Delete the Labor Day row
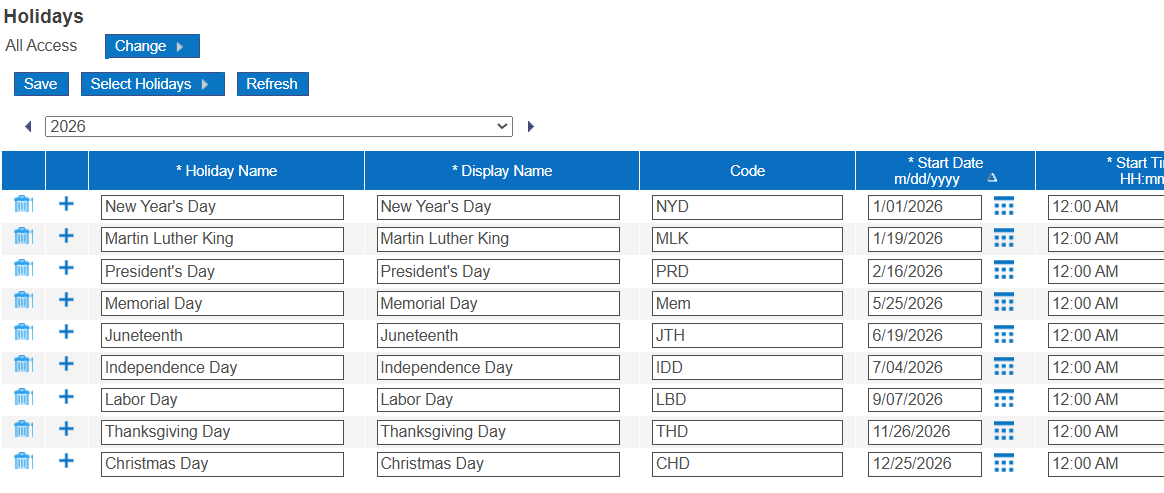The image size is (1164, 493). coord(24,396)
